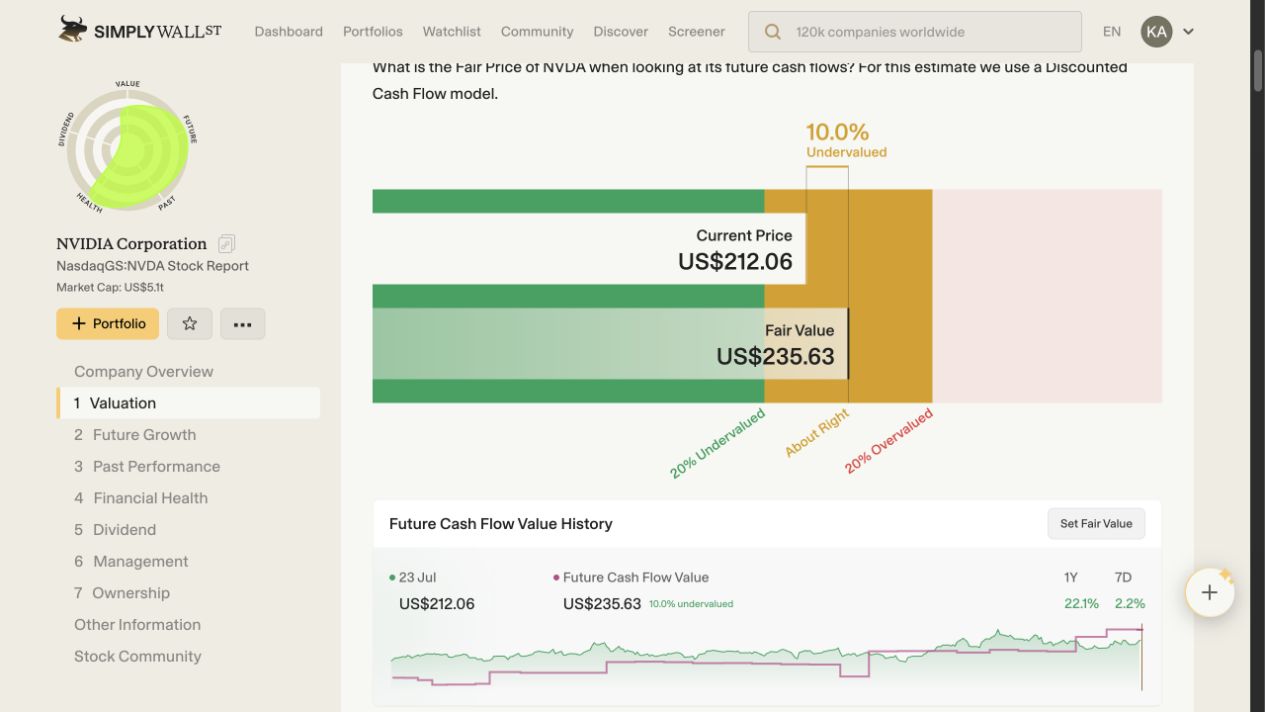Add NVIDIA to Portfolio
The height and width of the screenshot is (712, 1265).
(108, 324)
